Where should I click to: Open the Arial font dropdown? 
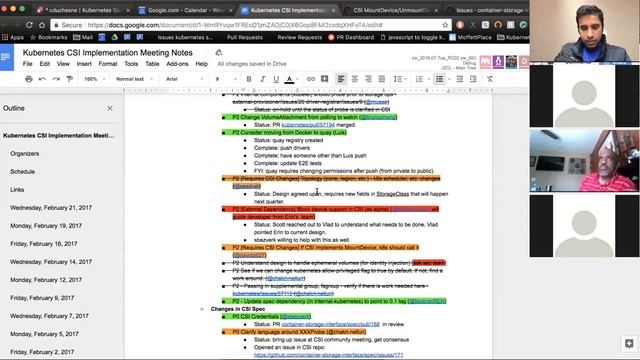[184, 79]
